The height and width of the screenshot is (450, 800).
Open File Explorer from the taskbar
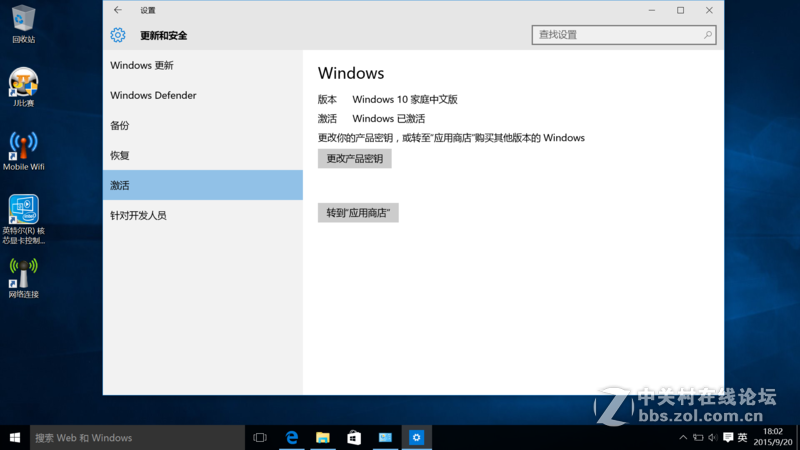323,438
